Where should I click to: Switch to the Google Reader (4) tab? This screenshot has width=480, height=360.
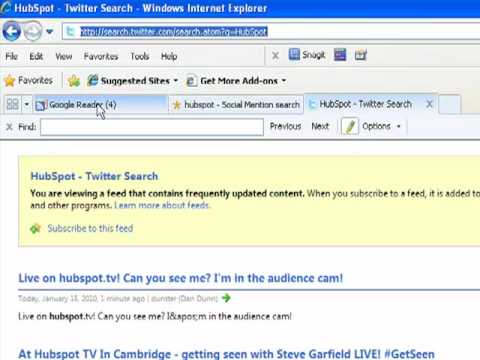click(x=100, y=105)
